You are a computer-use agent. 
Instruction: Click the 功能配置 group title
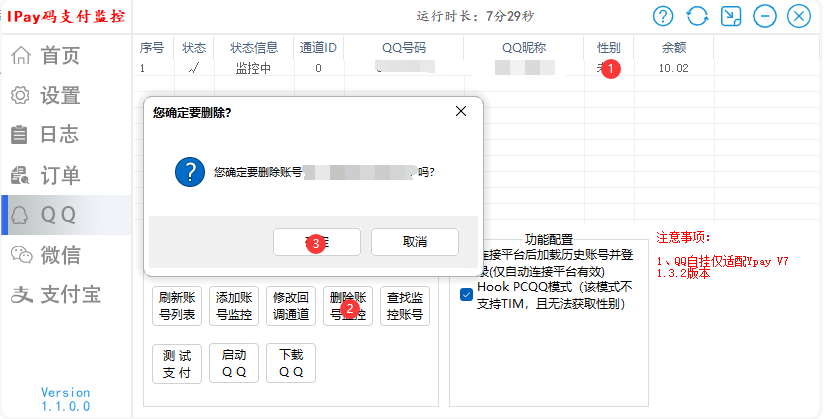[x=549, y=240]
